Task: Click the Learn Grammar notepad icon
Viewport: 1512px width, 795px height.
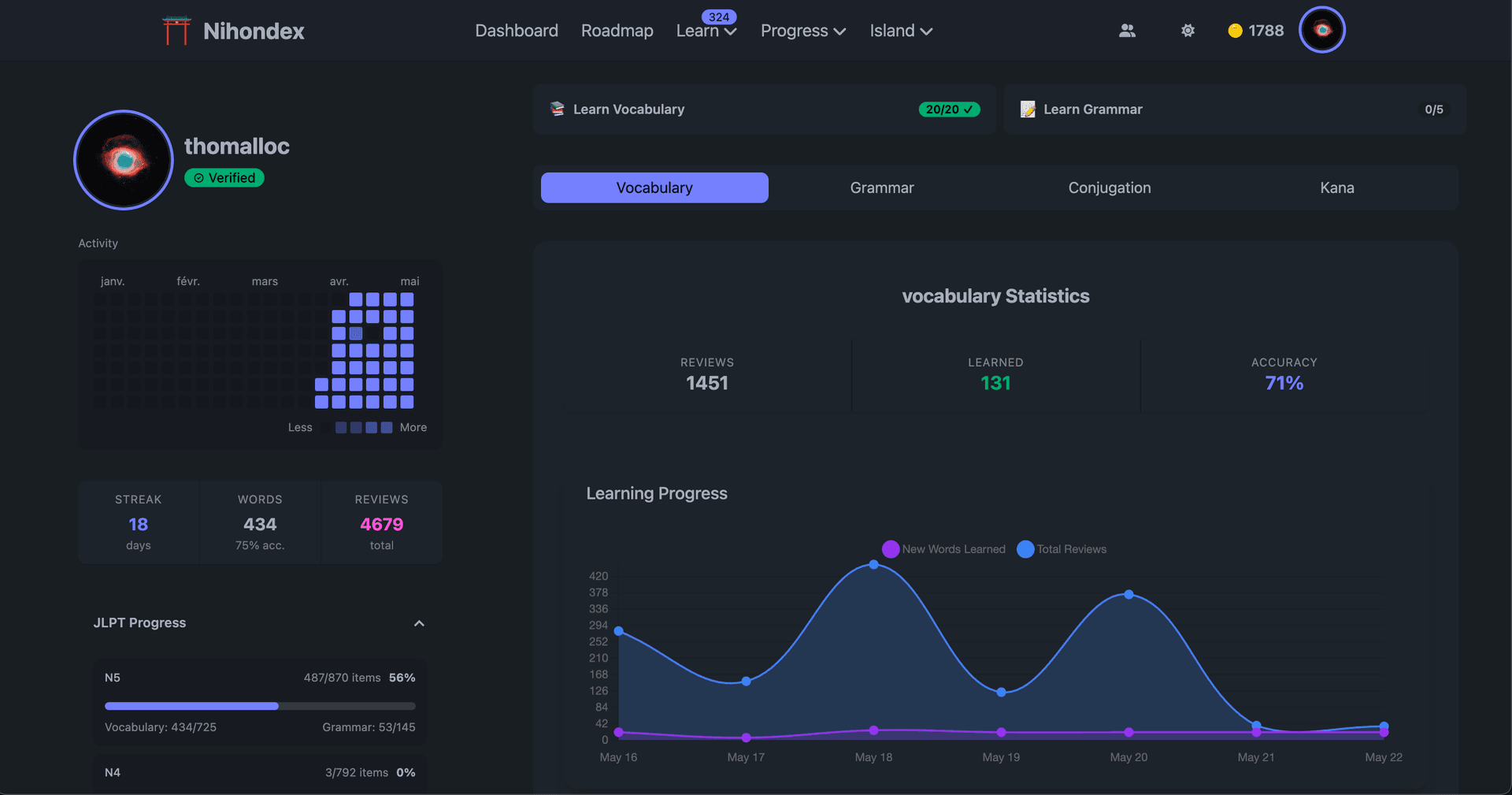Action: click(x=1028, y=109)
